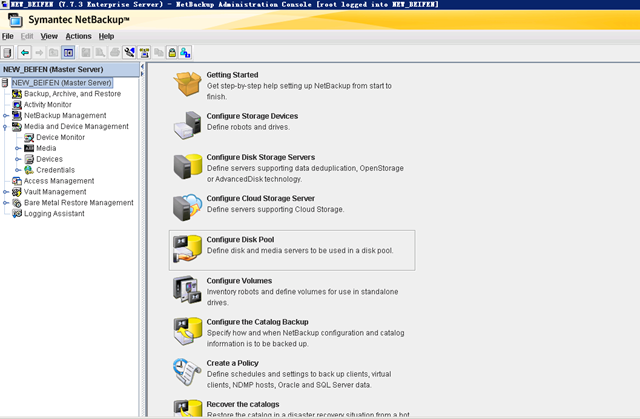Go back with the cyan arrow button
Screen dimensions: 640x419
click(25, 53)
